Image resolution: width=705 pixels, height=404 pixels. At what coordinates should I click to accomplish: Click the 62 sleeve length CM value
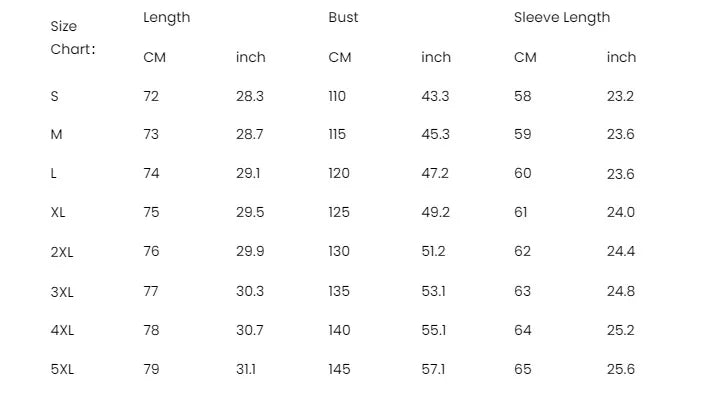click(x=522, y=251)
